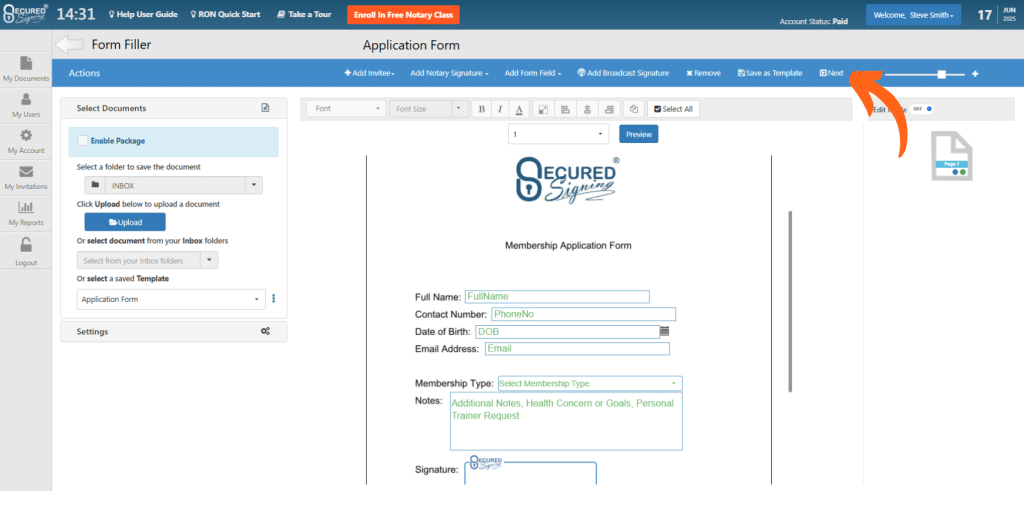The width and height of the screenshot is (1024, 514).
Task: Click the DOB date field
Action: click(567, 332)
